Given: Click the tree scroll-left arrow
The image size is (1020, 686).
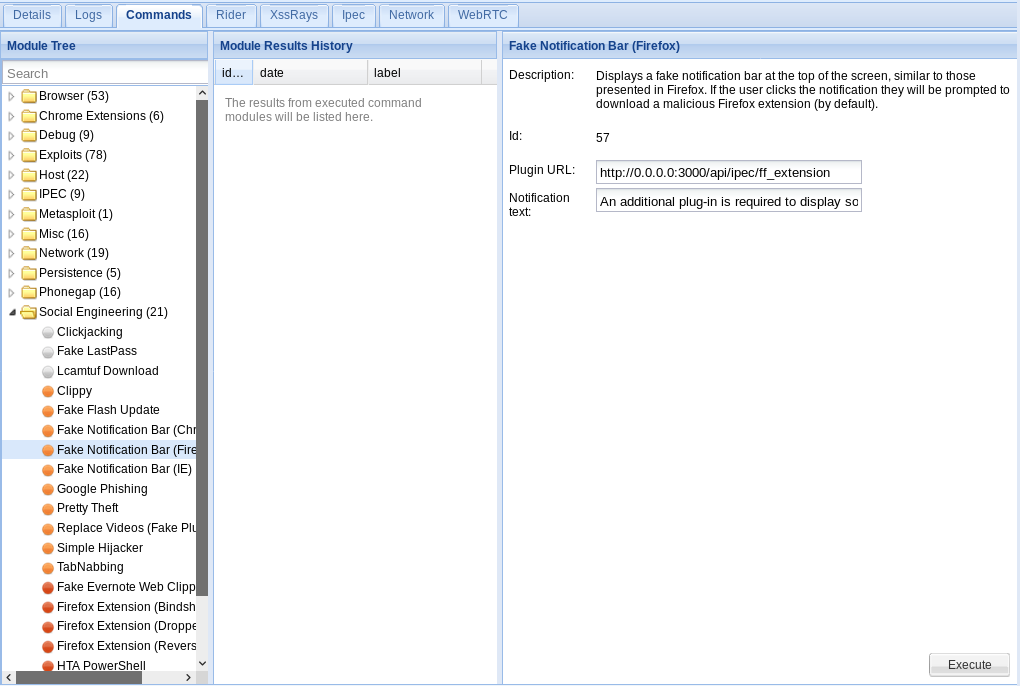Looking at the screenshot, I should 8,678.
